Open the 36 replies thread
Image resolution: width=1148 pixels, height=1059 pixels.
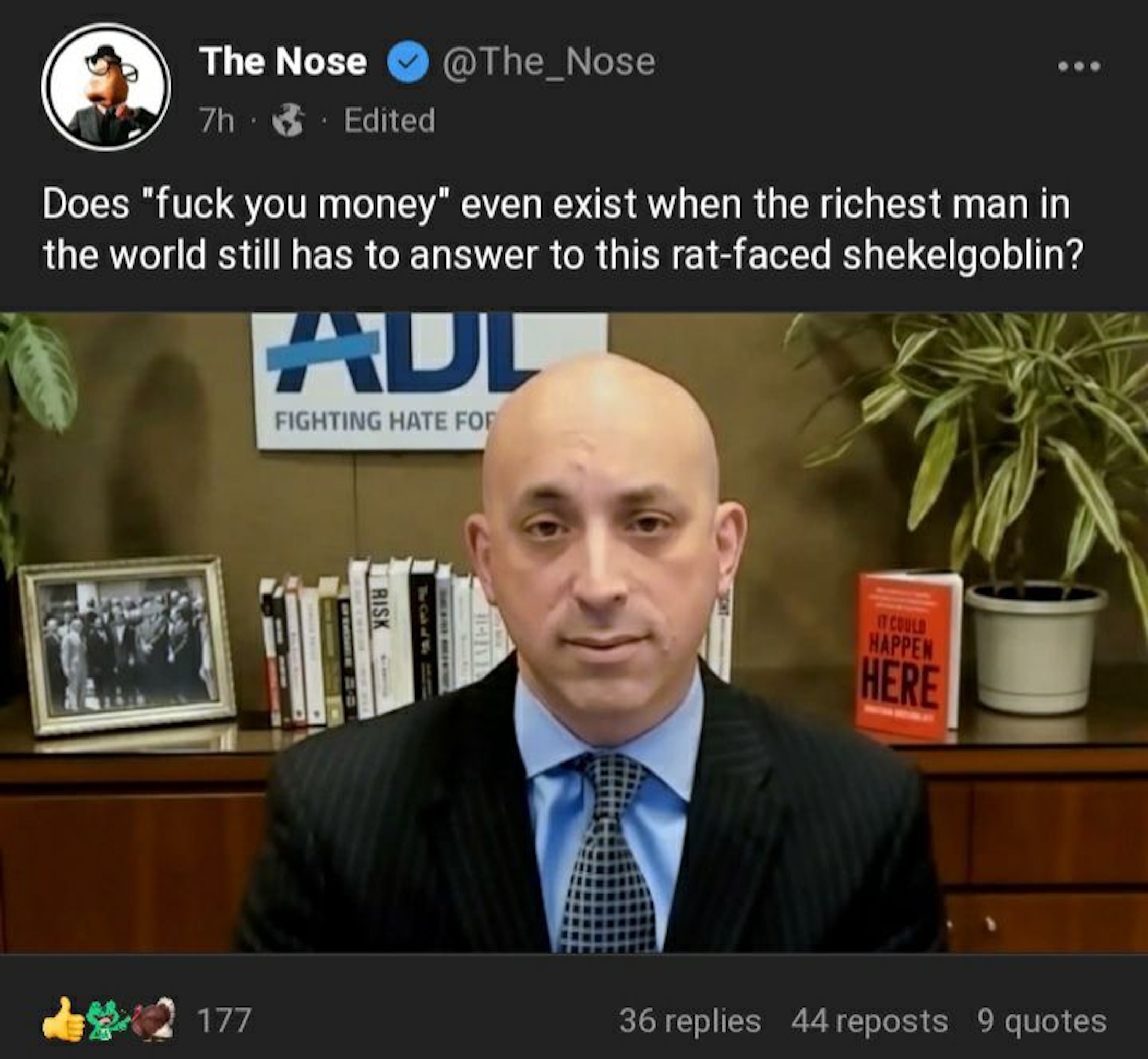(x=690, y=1021)
